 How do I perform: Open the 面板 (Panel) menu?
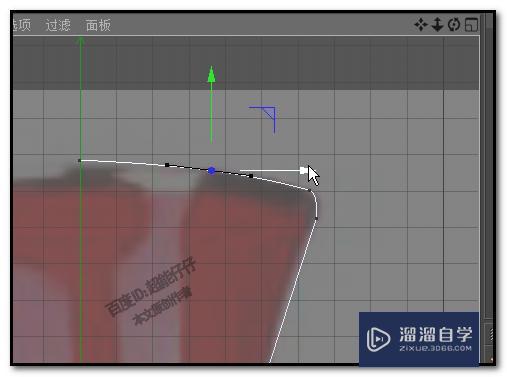[x=98, y=25]
